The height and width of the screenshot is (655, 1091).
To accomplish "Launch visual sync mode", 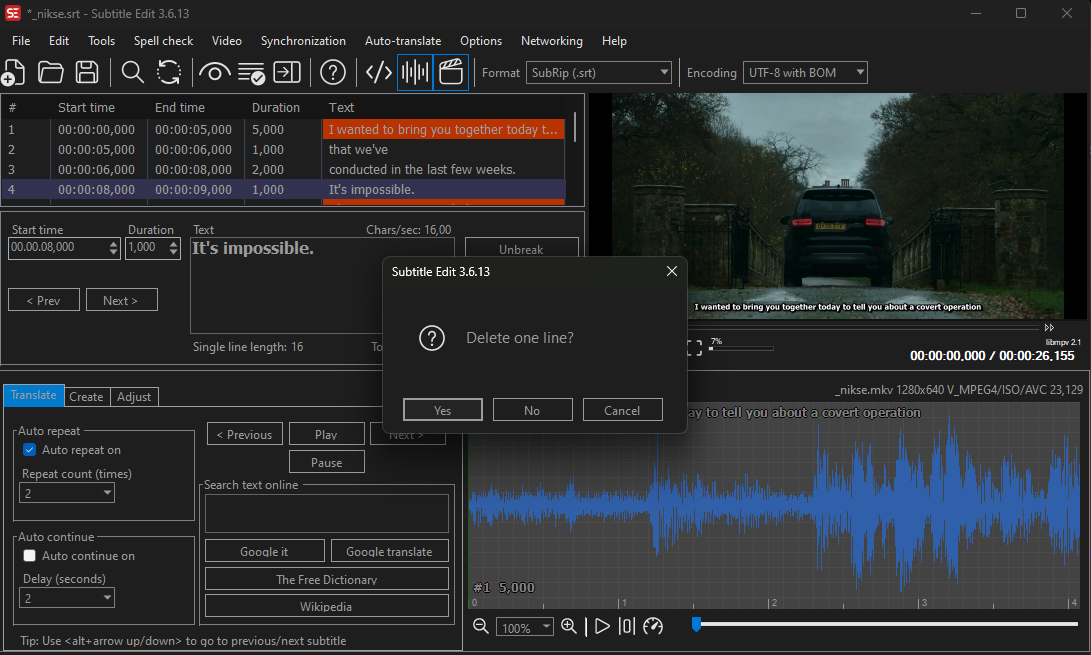I will 214,72.
